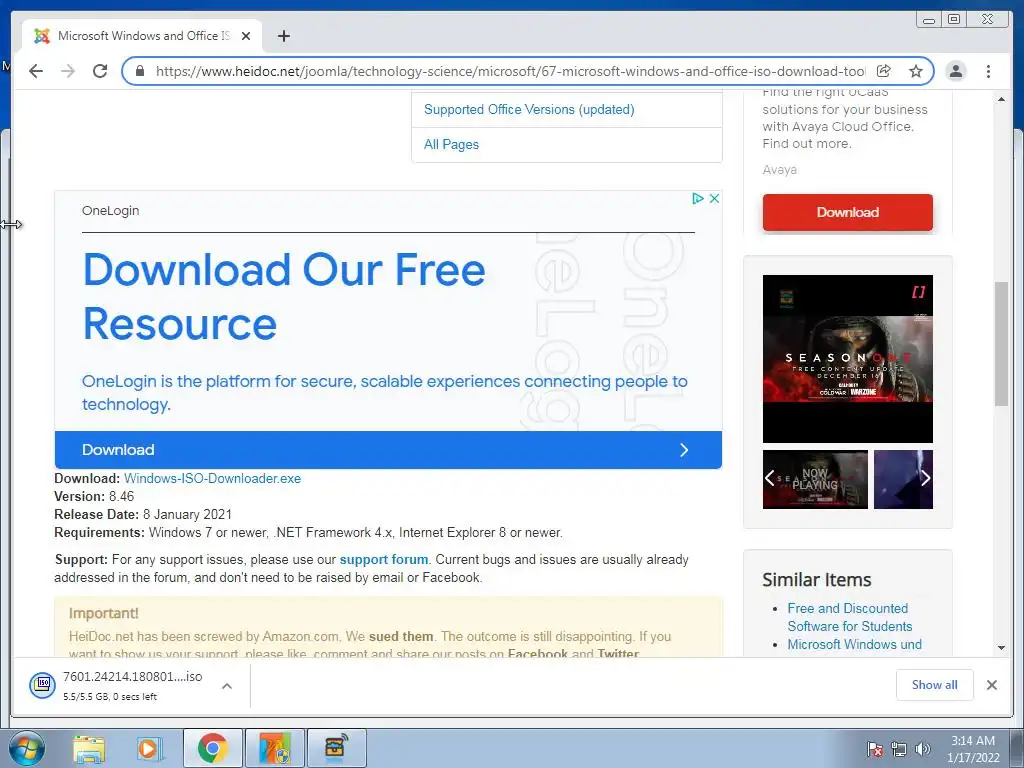
Task: Download Windows-ISO-Downloader.exe via its link
Action: [212, 479]
